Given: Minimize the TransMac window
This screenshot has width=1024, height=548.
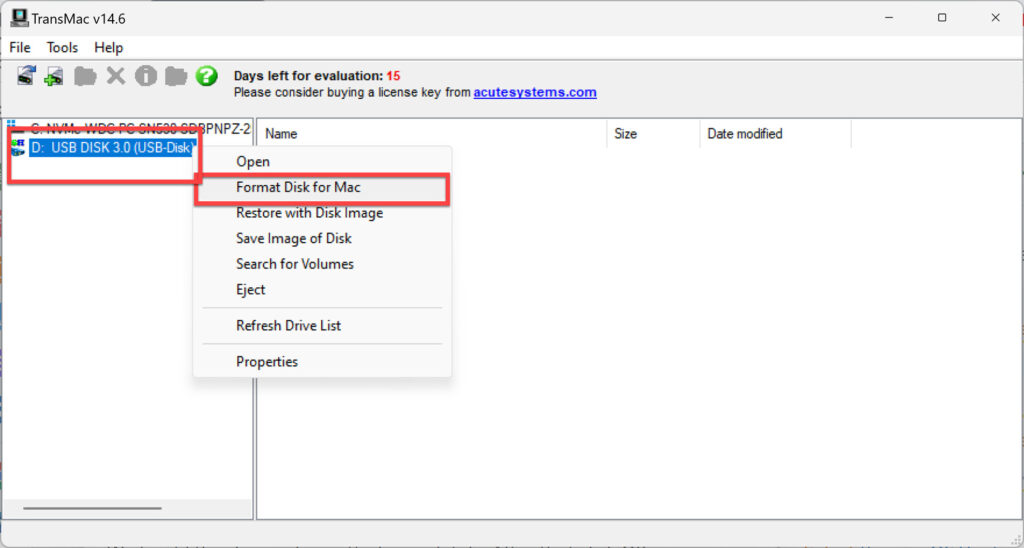Looking at the screenshot, I should (889, 18).
